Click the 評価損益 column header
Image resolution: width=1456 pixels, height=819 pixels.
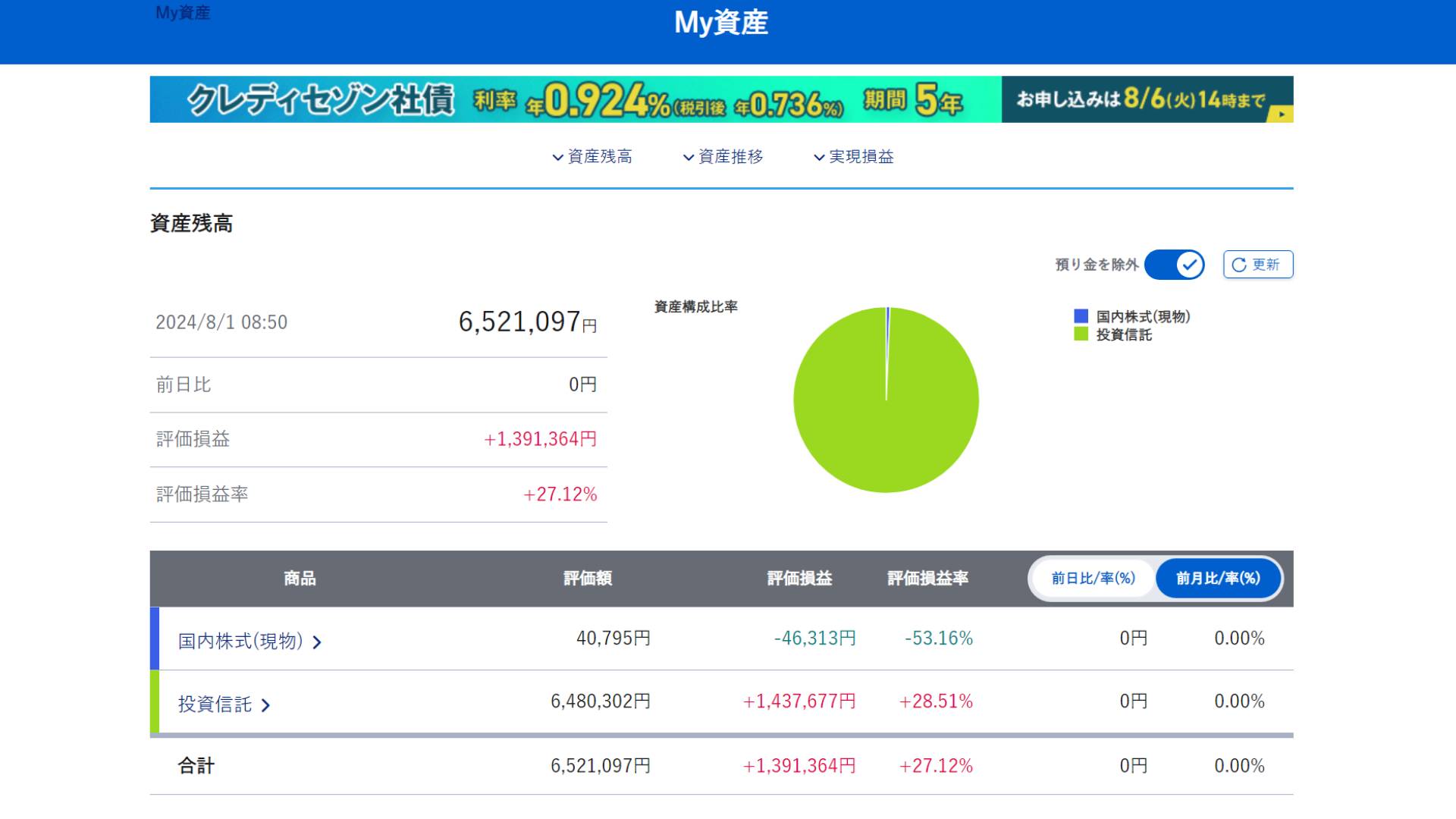pyautogui.click(x=799, y=579)
